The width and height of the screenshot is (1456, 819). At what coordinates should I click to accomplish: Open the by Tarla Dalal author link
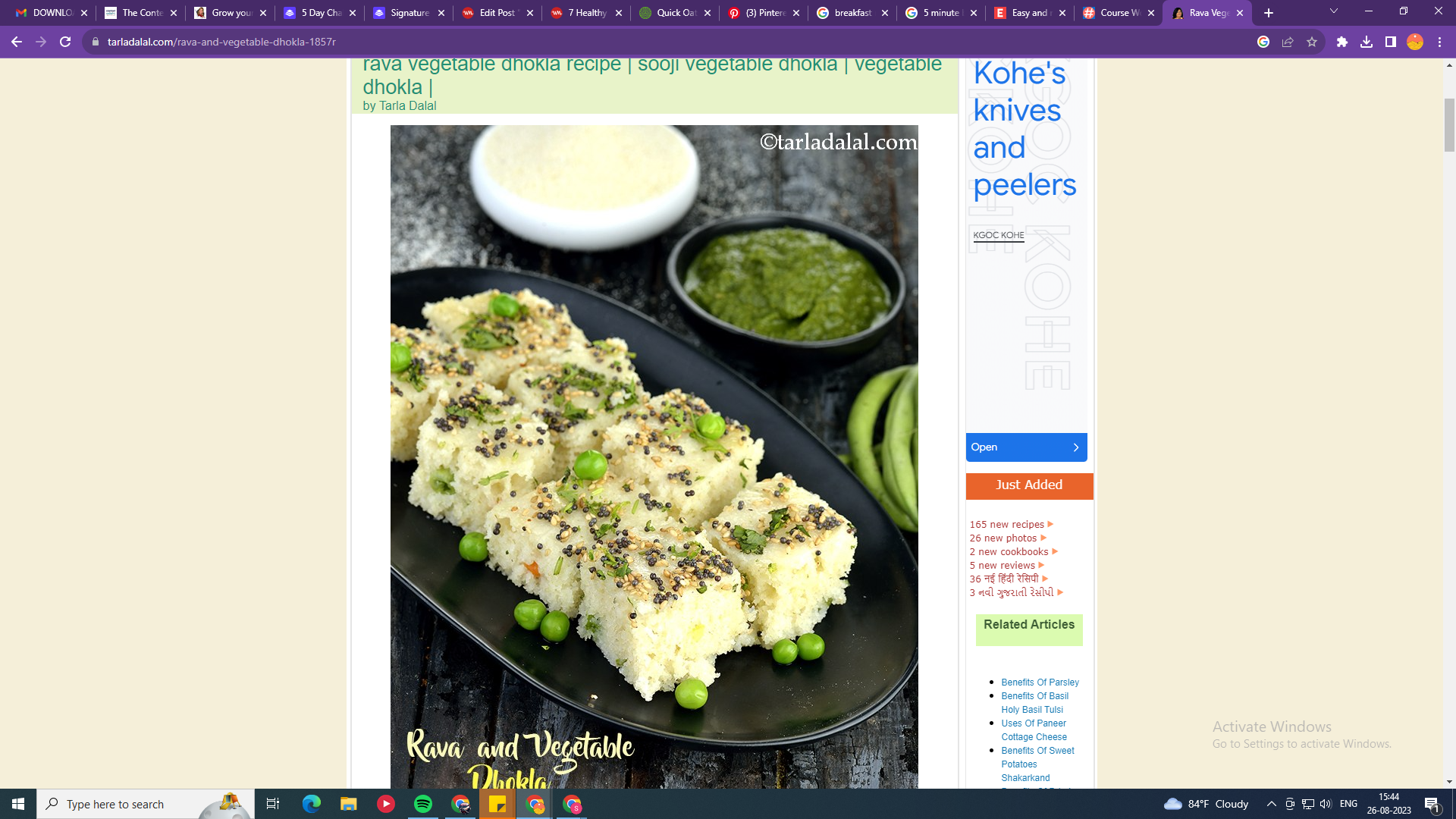[399, 105]
